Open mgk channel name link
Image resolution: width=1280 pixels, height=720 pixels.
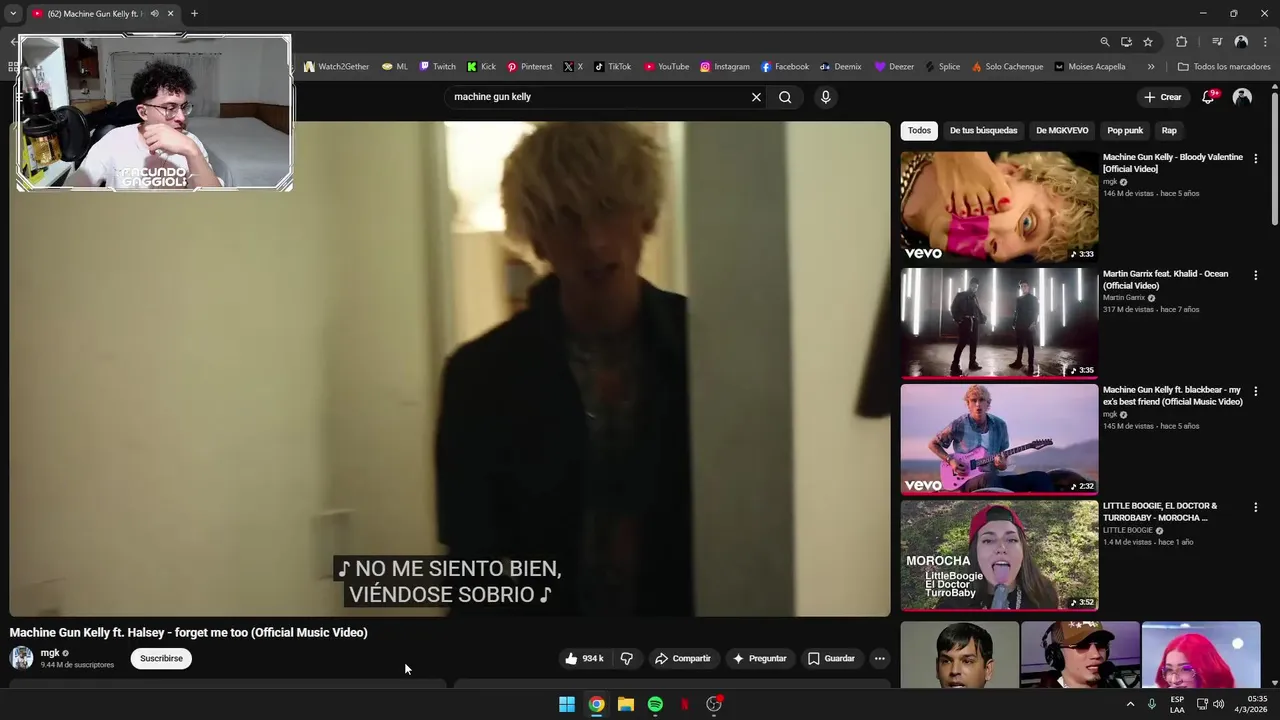50,653
